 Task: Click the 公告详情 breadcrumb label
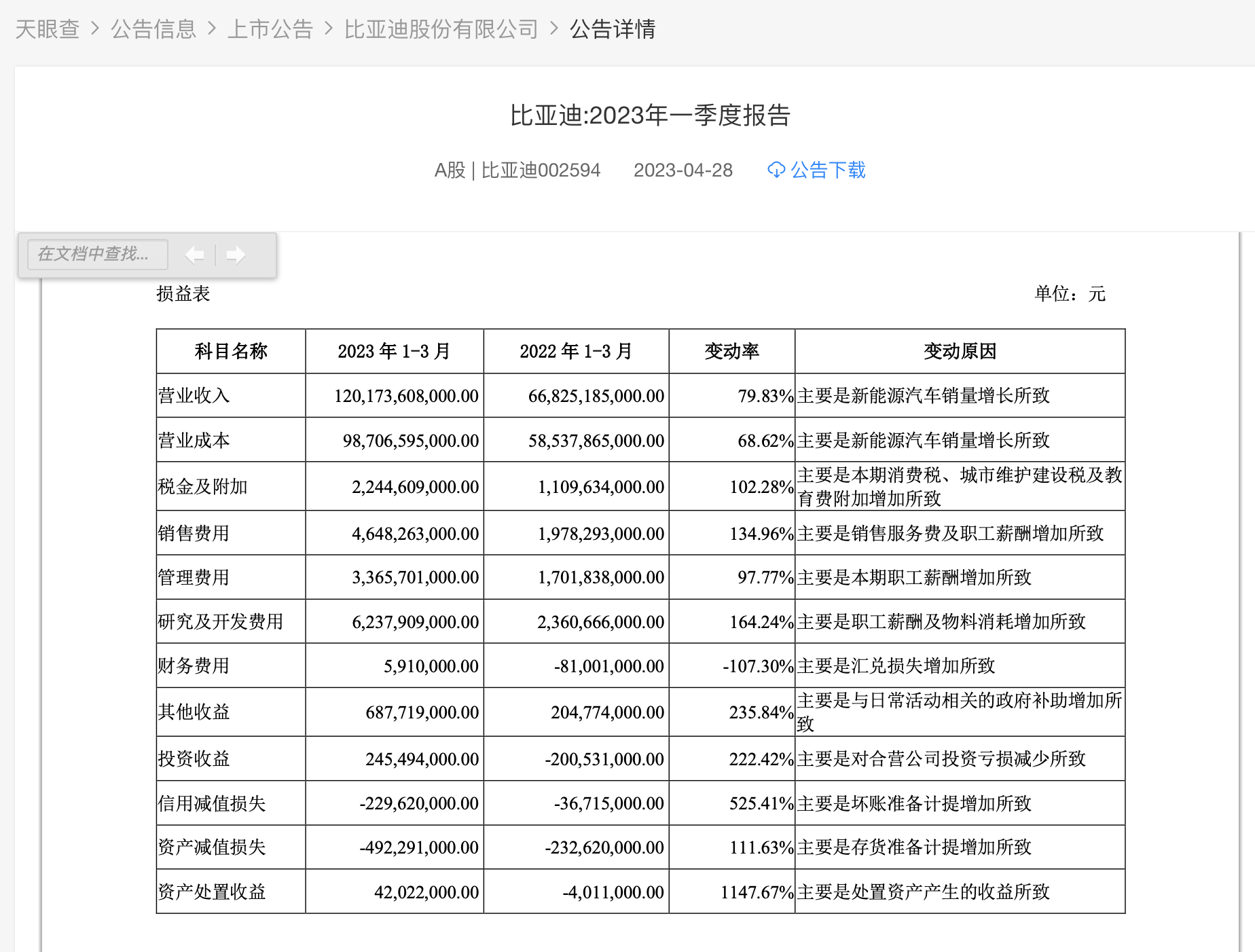tap(613, 29)
